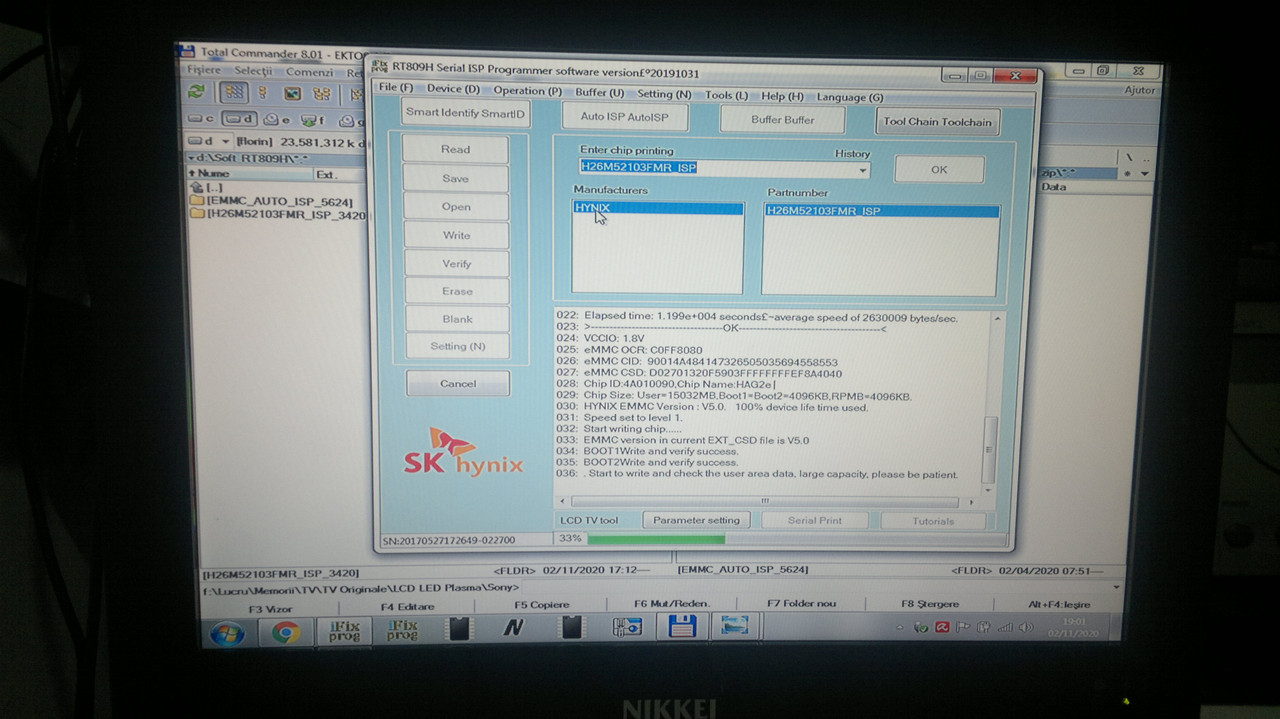This screenshot has width=1280, height=719.
Task: Open second iFix prog taskbar icon
Action: tap(401, 630)
